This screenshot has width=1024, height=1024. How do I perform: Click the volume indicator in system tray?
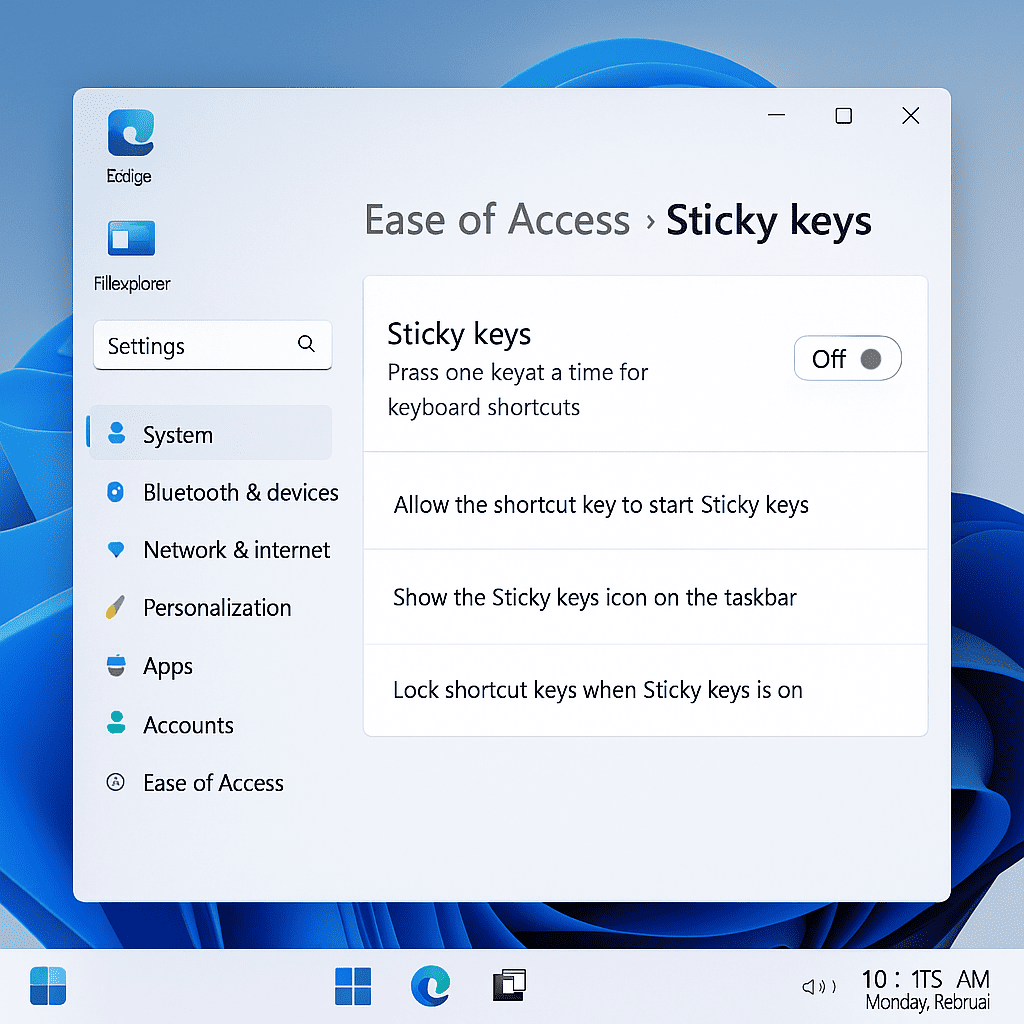818,986
